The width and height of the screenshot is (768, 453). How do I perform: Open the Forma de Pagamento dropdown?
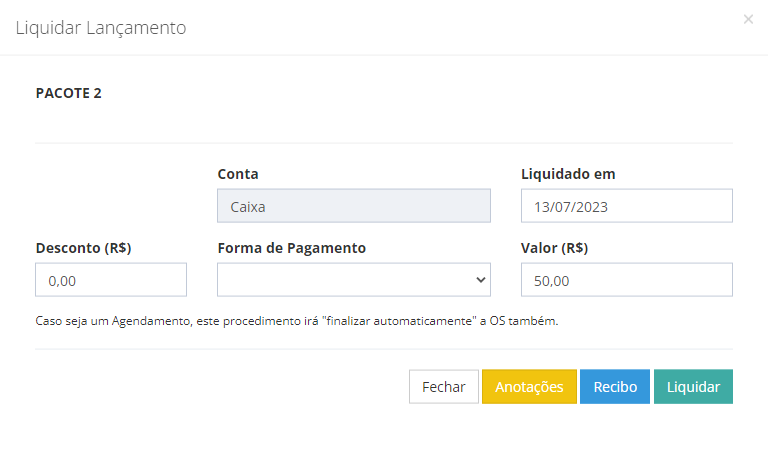click(x=354, y=280)
